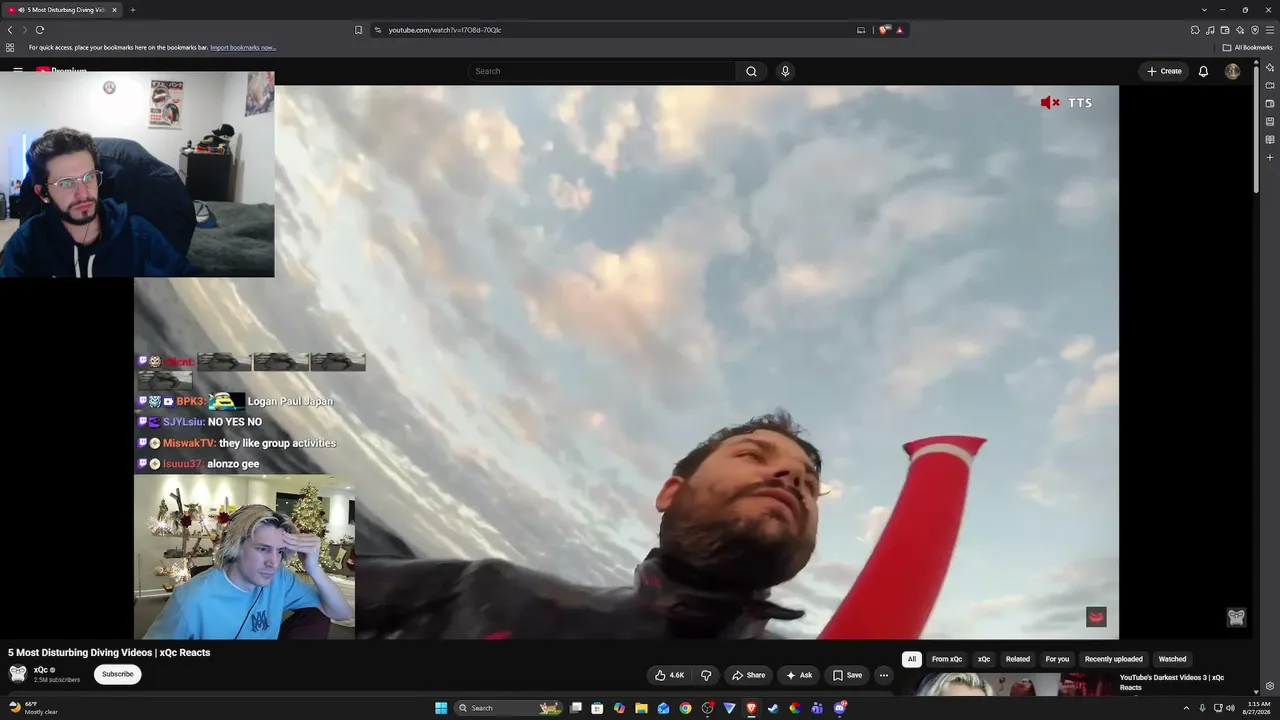
Task: Click the Brave Shields icon
Action: pyautogui.click(x=884, y=30)
